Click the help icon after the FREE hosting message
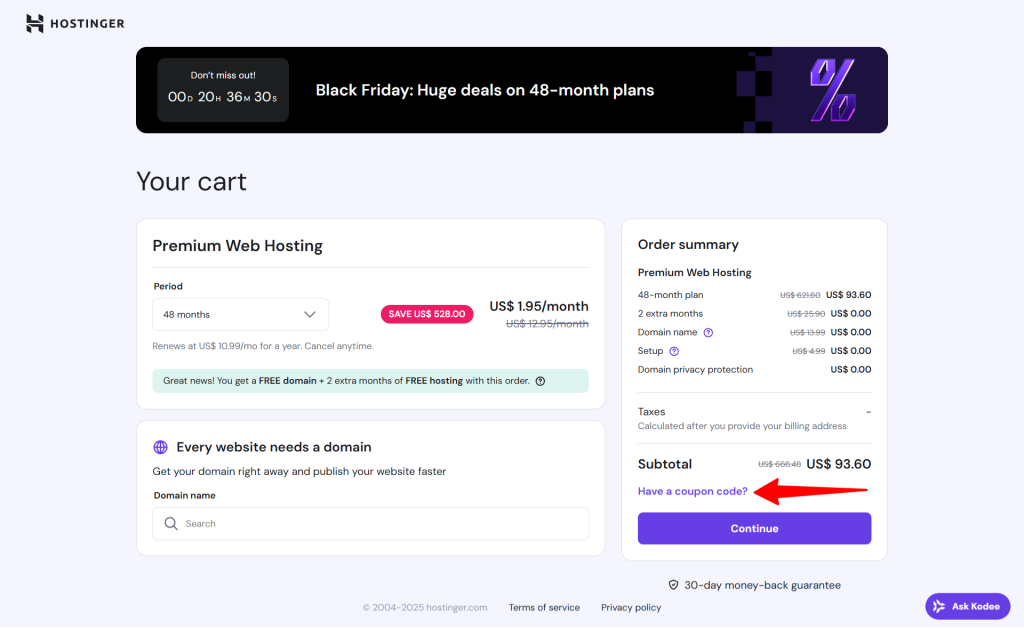 (540, 381)
